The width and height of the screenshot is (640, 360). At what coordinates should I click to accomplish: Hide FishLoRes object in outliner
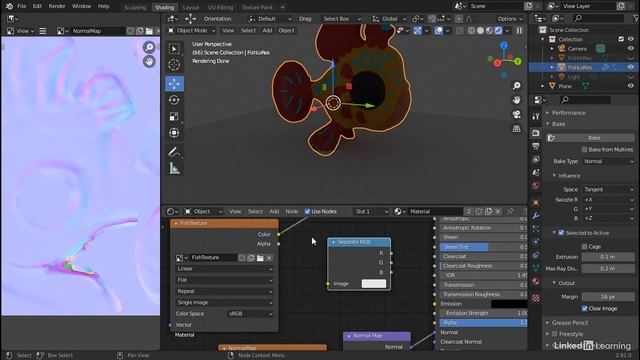tap(631, 67)
